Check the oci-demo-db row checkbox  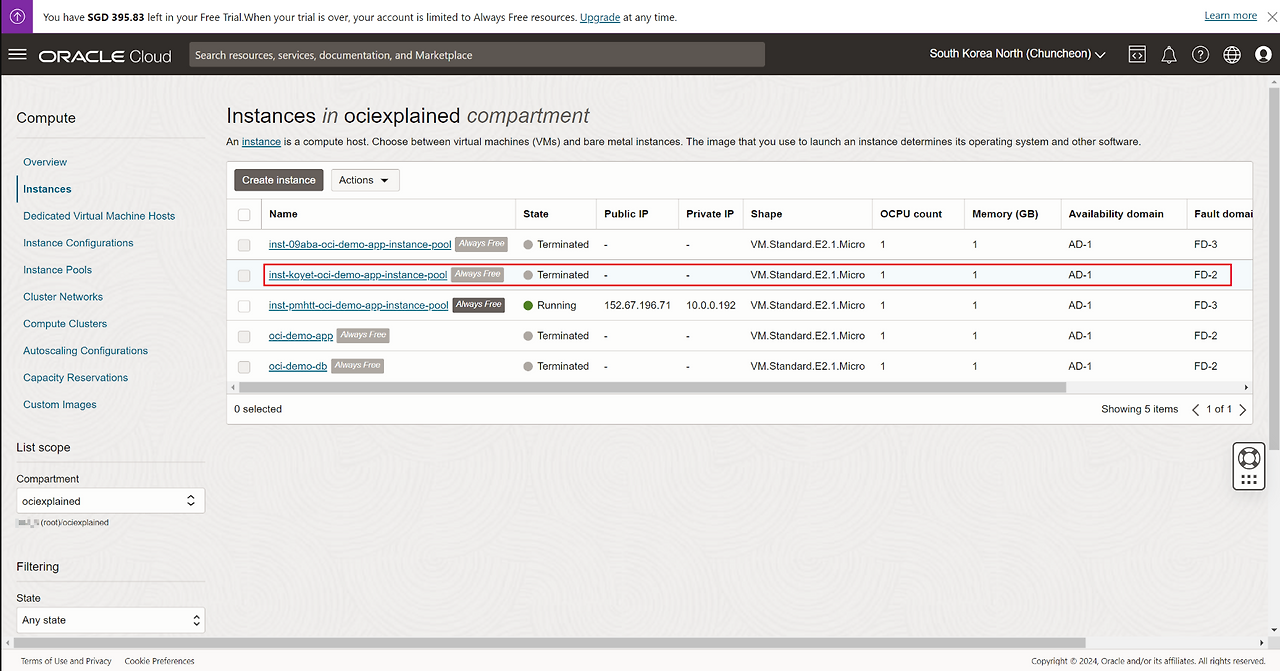[244, 367]
